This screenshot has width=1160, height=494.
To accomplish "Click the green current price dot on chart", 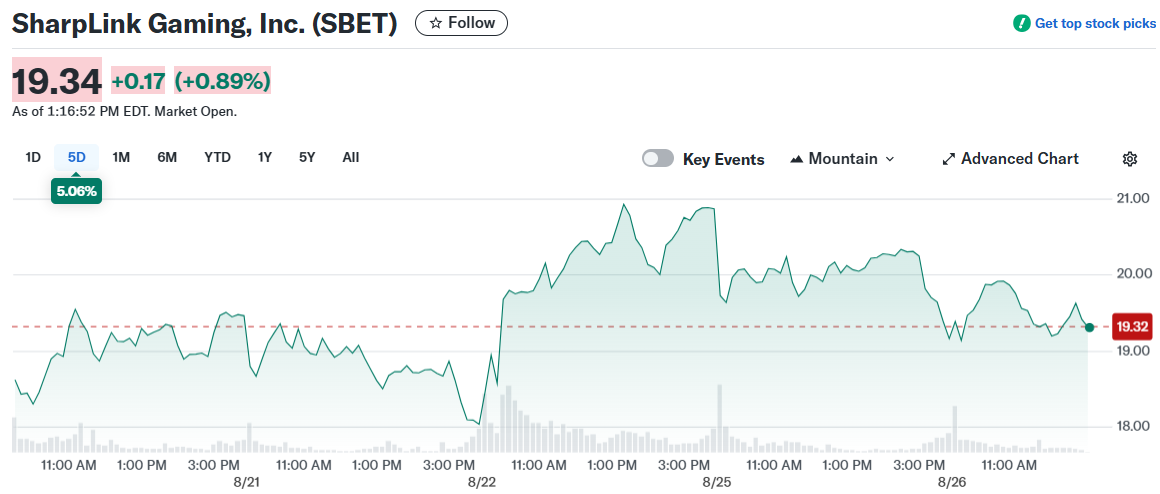I will (1089, 327).
